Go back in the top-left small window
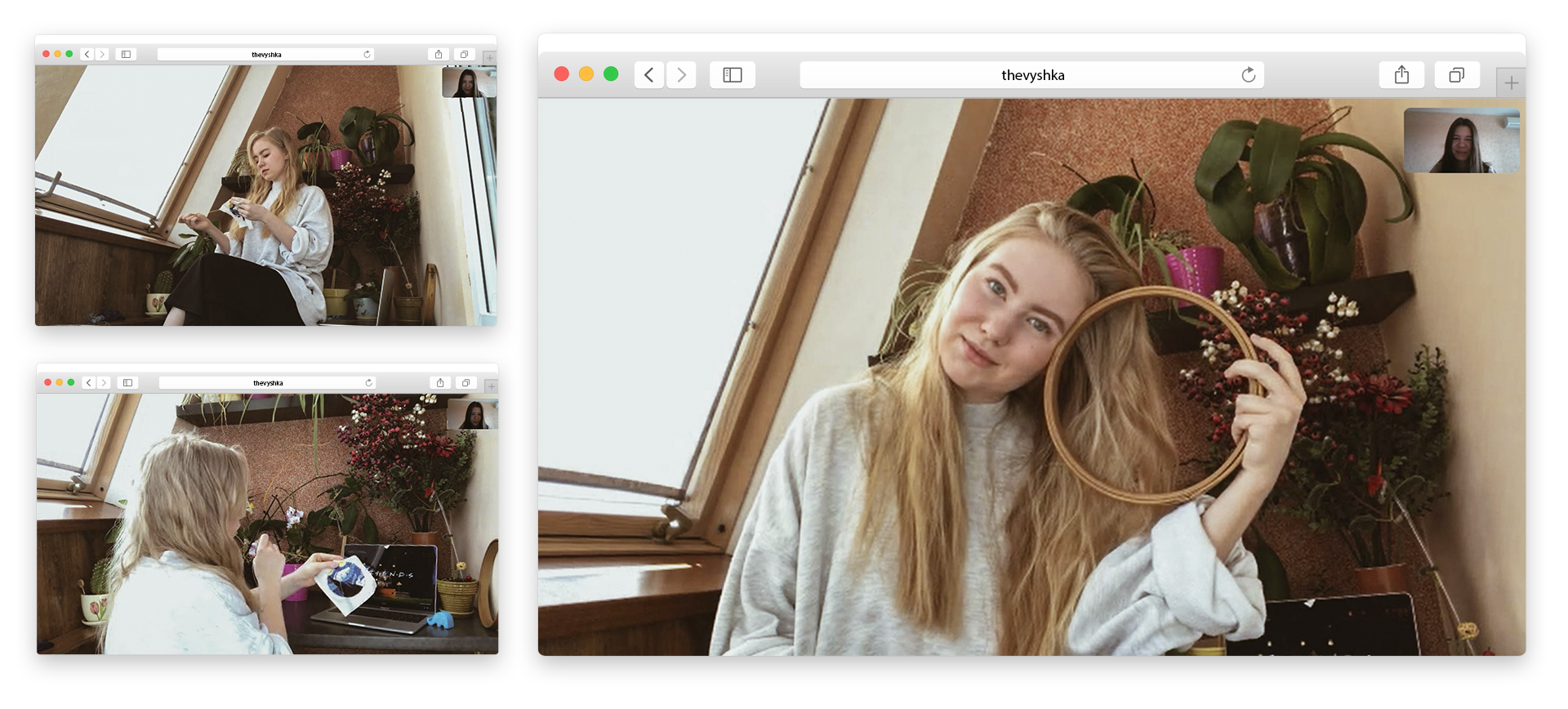 pos(87,55)
